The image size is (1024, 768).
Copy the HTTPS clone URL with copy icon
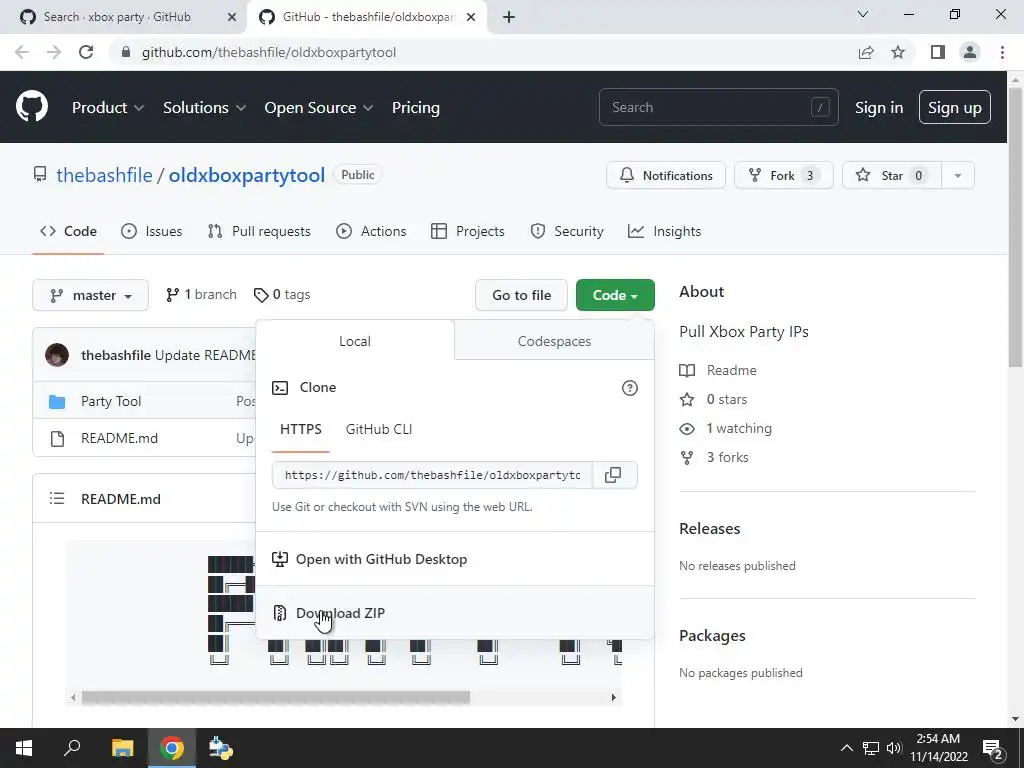pyautogui.click(x=613, y=475)
